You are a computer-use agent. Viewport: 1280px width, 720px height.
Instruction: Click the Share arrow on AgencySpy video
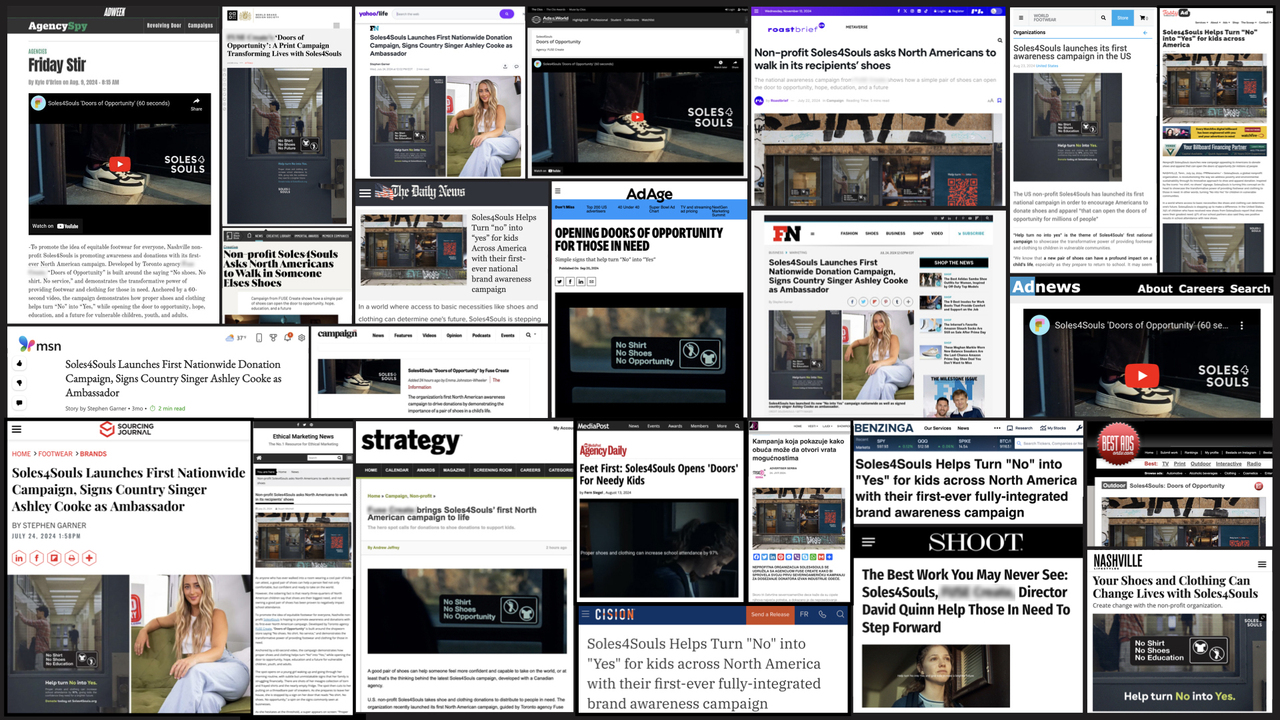196,104
